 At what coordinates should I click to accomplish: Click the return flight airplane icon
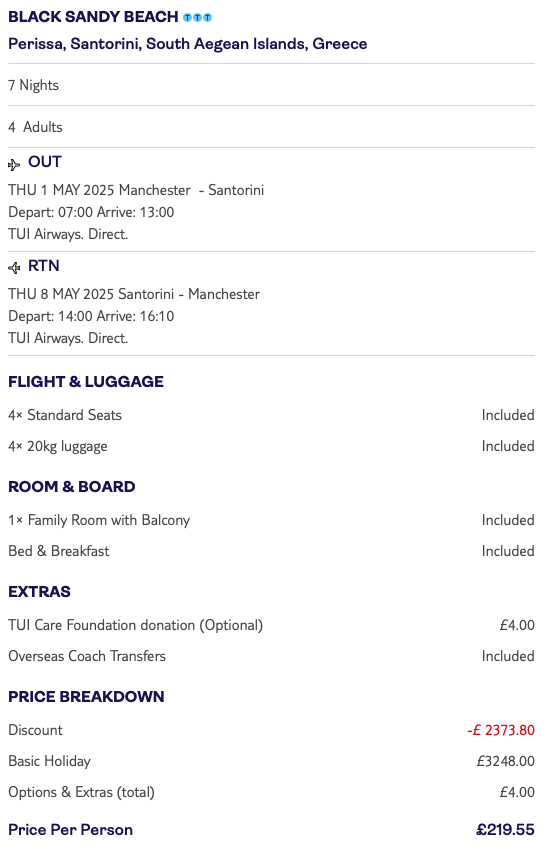click(14, 268)
